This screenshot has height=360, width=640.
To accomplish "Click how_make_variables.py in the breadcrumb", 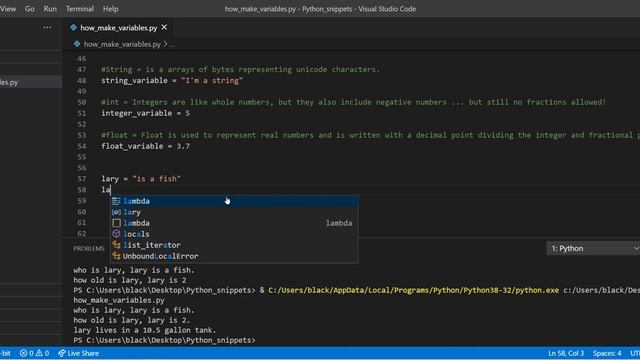I will click(x=122, y=44).
